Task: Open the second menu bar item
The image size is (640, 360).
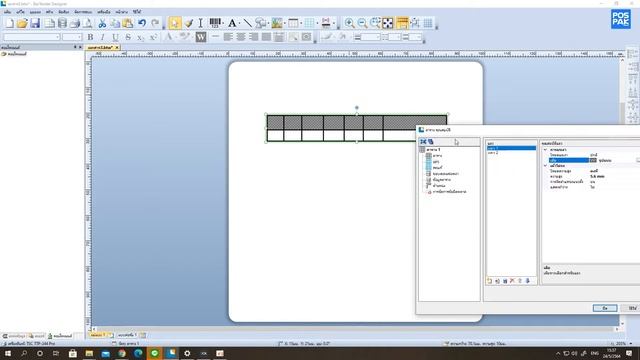Action: [20, 12]
